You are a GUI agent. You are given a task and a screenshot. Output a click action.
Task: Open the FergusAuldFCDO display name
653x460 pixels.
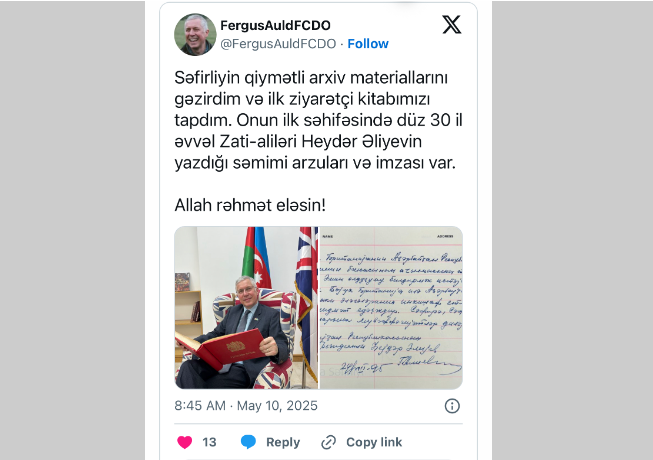tap(275, 25)
